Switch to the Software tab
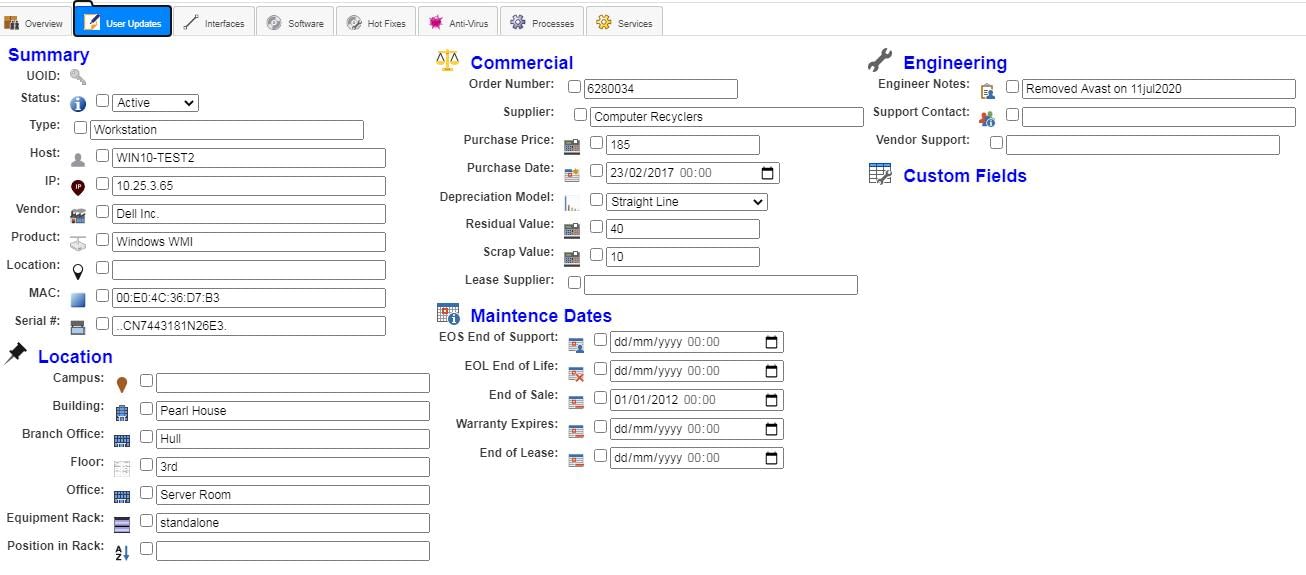1306x575 pixels. 295,22
